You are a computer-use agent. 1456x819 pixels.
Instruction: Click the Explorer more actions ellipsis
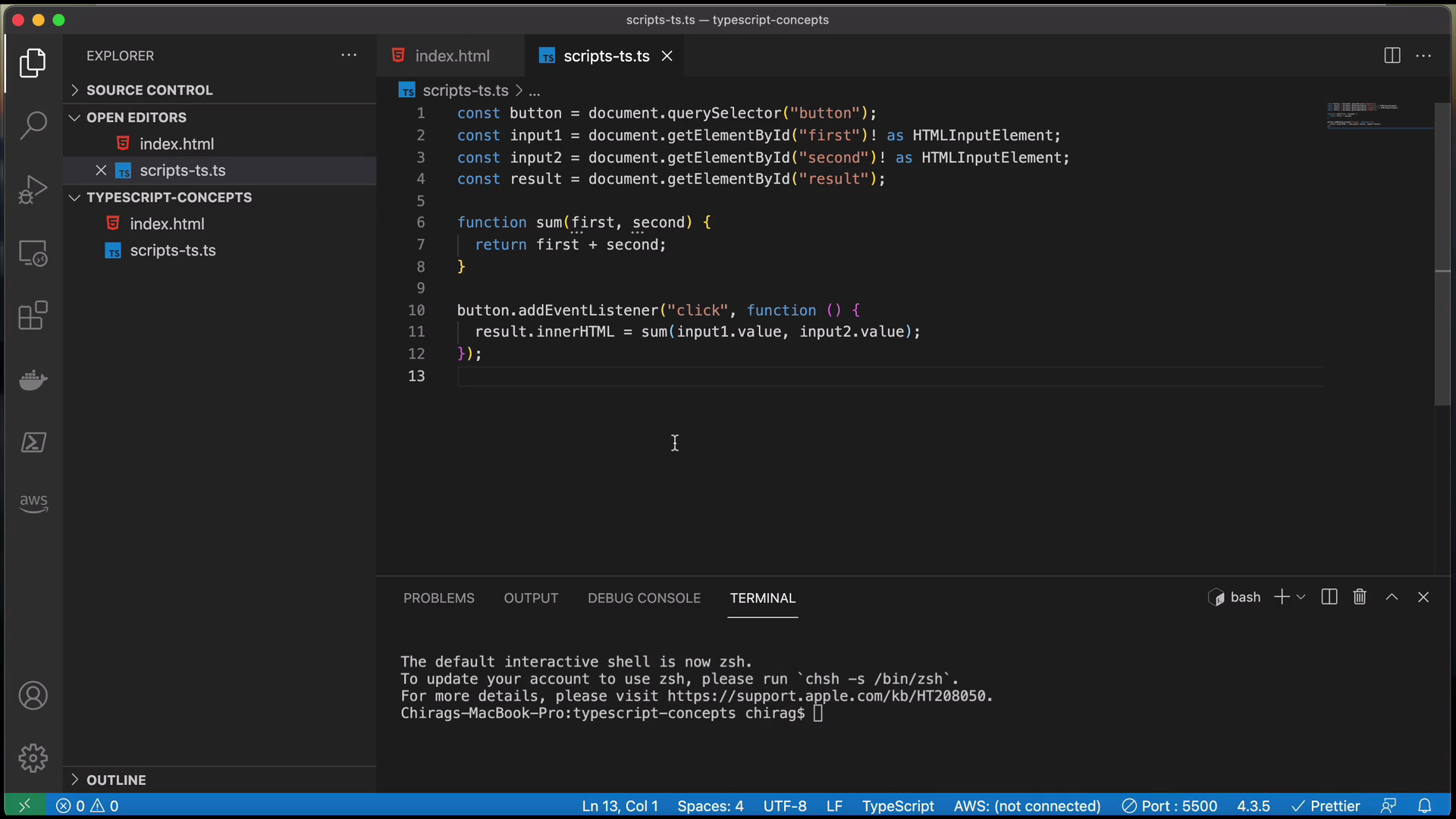point(349,55)
